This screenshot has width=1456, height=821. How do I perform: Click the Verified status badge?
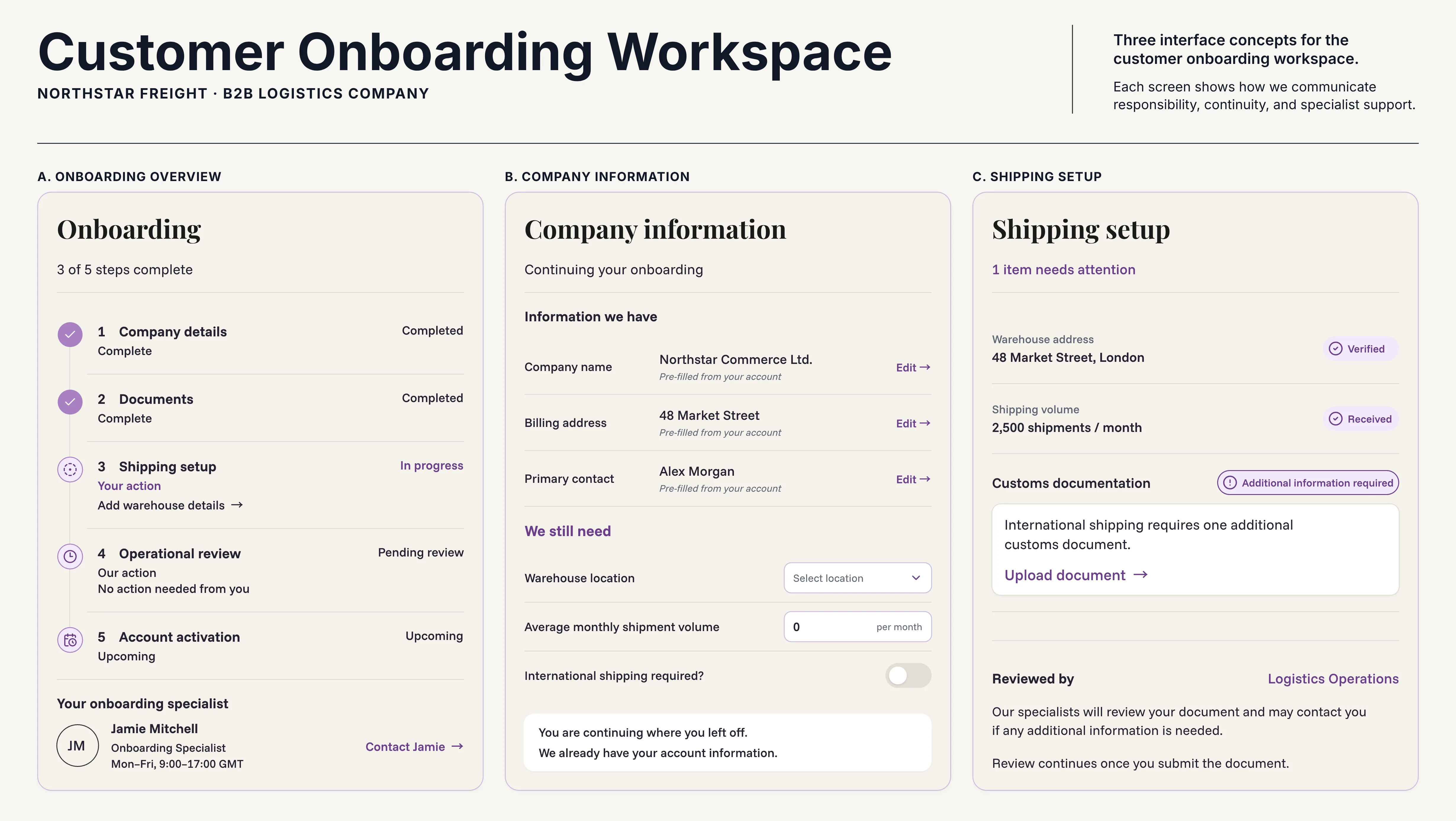tap(1360, 349)
